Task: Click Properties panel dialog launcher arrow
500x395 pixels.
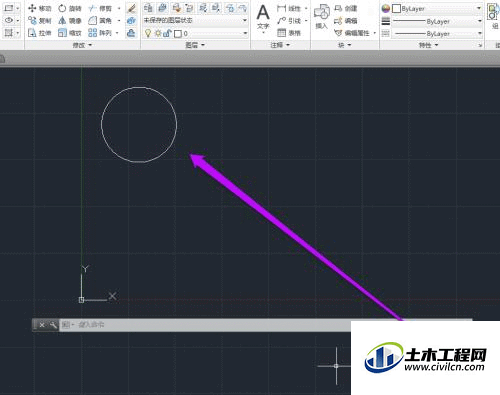Action: pos(480,45)
